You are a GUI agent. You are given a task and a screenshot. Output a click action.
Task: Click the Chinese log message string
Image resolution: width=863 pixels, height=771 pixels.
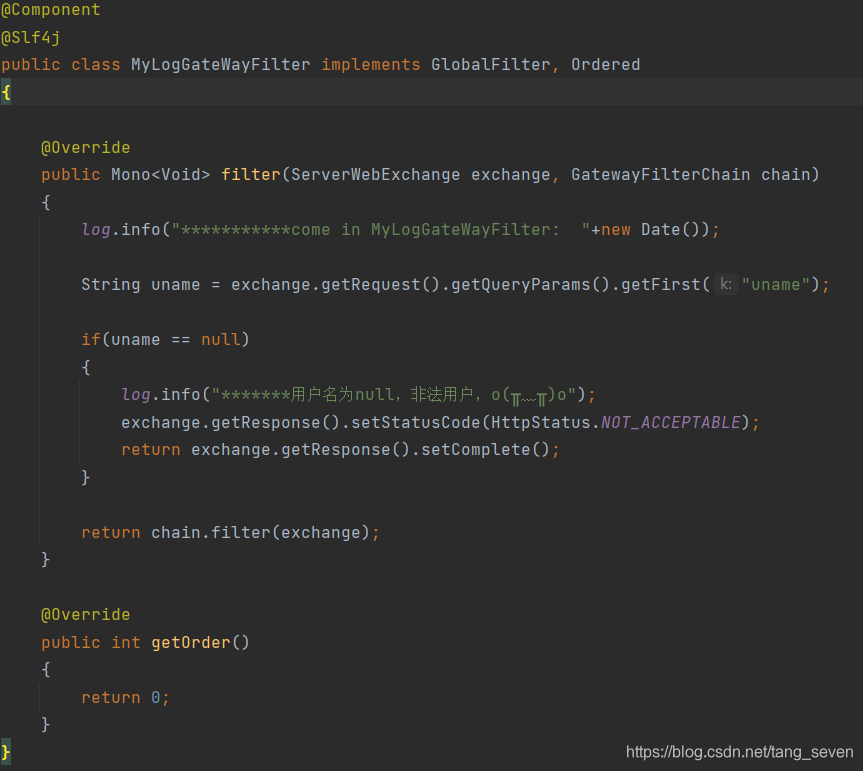[x=394, y=395]
